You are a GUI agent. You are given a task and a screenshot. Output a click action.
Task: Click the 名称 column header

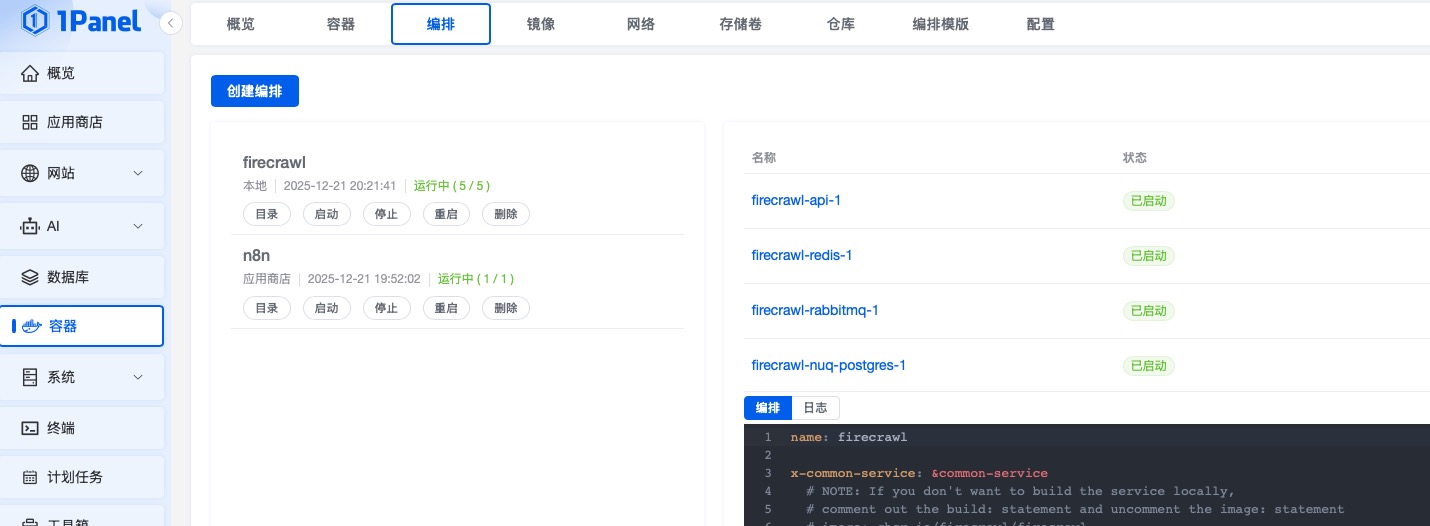pyautogui.click(x=764, y=158)
